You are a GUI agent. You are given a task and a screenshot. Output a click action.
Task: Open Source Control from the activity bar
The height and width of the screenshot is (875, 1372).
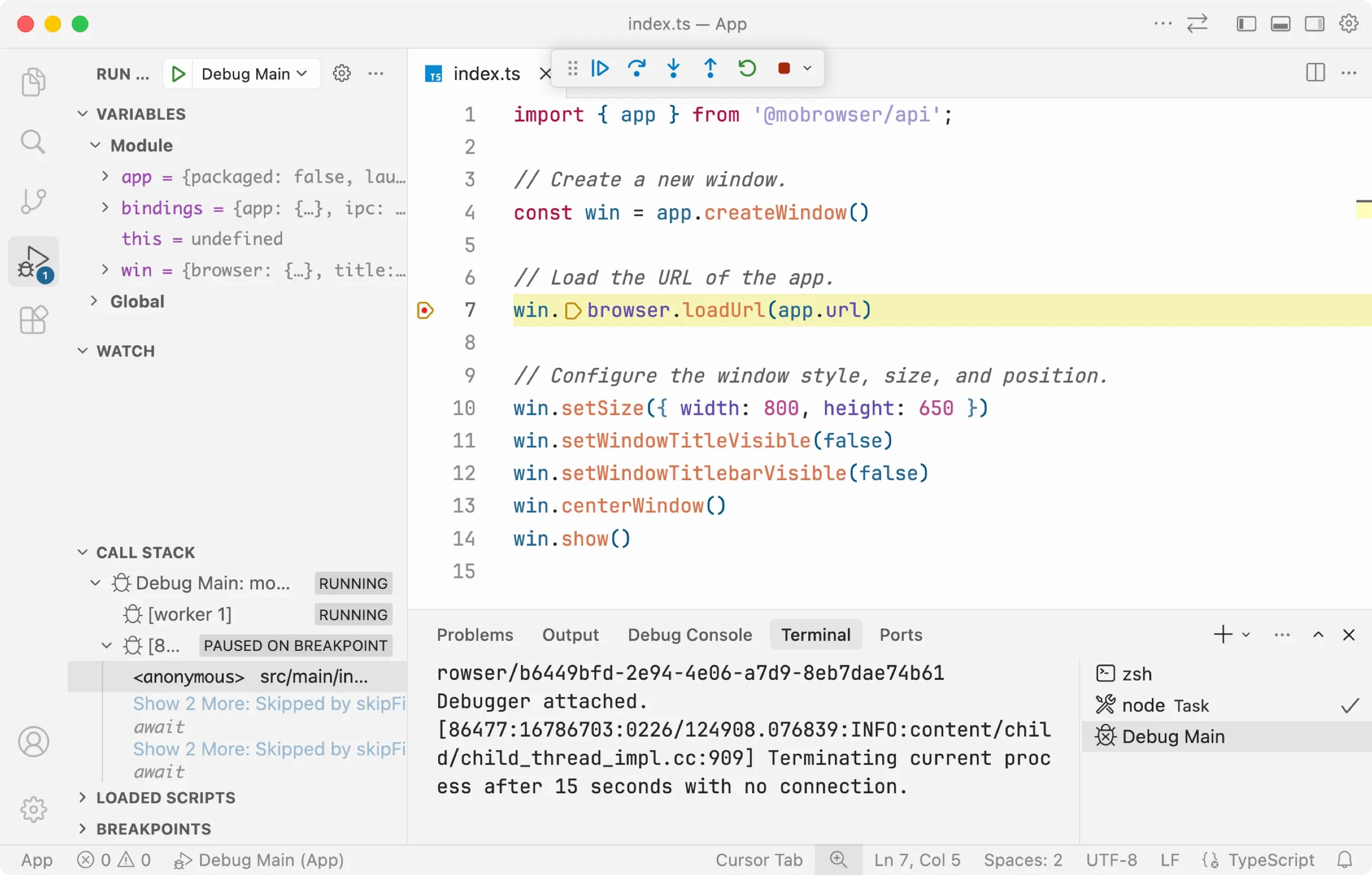[x=33, y=200]
